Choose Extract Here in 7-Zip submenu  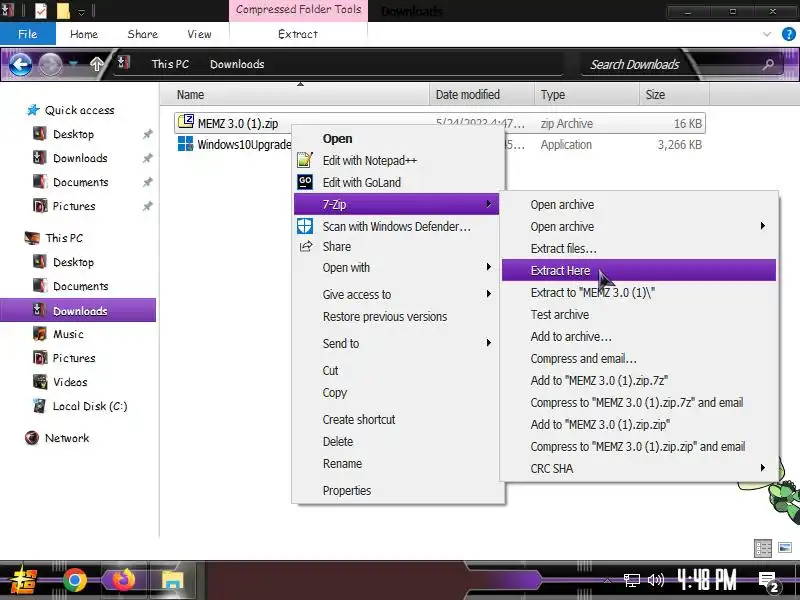639,270
